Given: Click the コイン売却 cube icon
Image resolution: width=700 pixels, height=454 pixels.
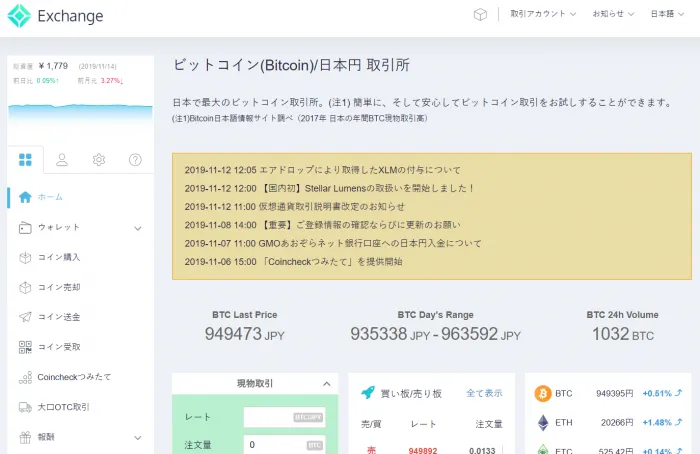Looking at the screenshot, I should 25,287.
